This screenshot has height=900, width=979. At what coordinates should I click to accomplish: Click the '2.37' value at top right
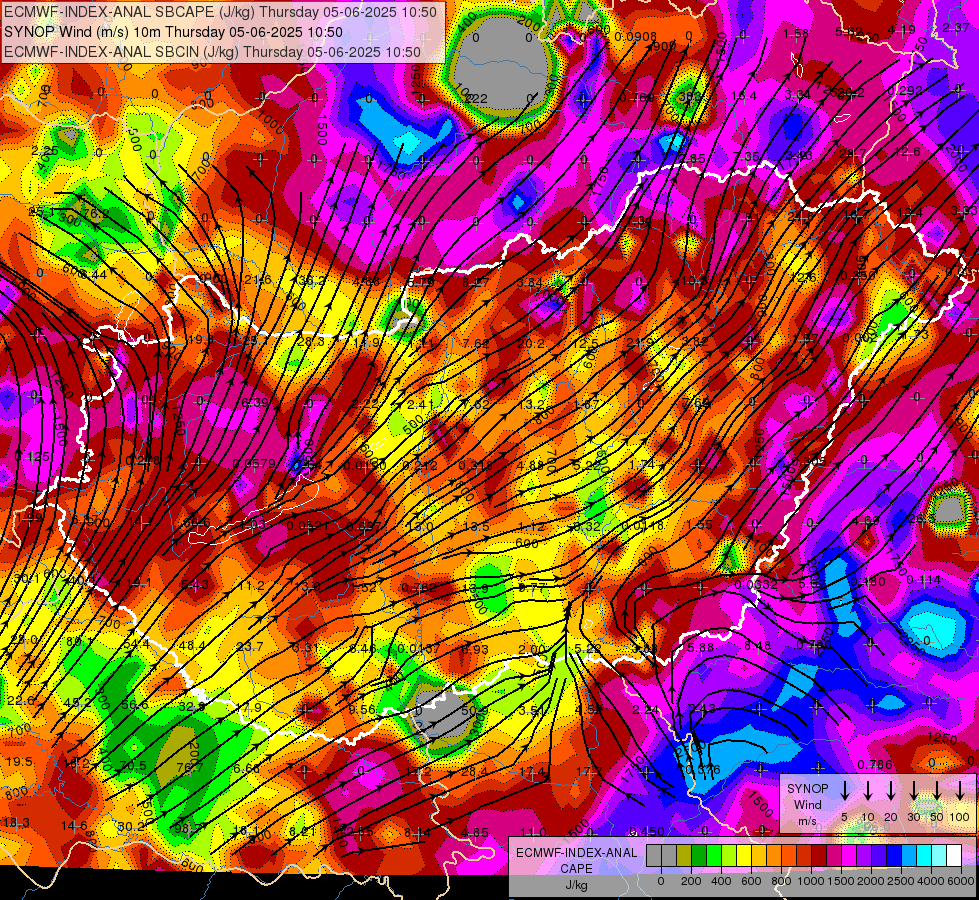pyautogui.click(x=956, y=27)
